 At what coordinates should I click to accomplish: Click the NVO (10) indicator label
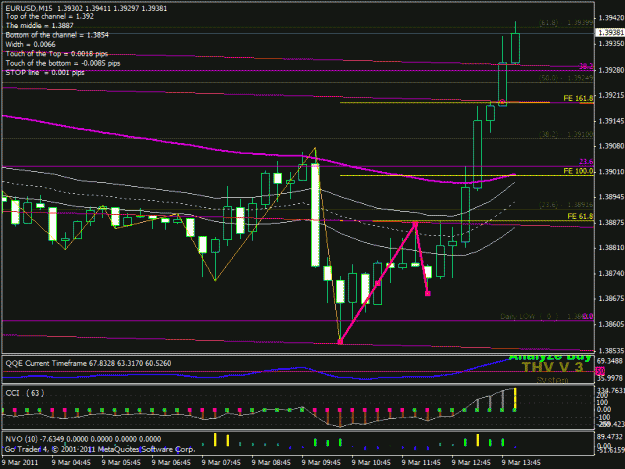(x=83, y=439)
